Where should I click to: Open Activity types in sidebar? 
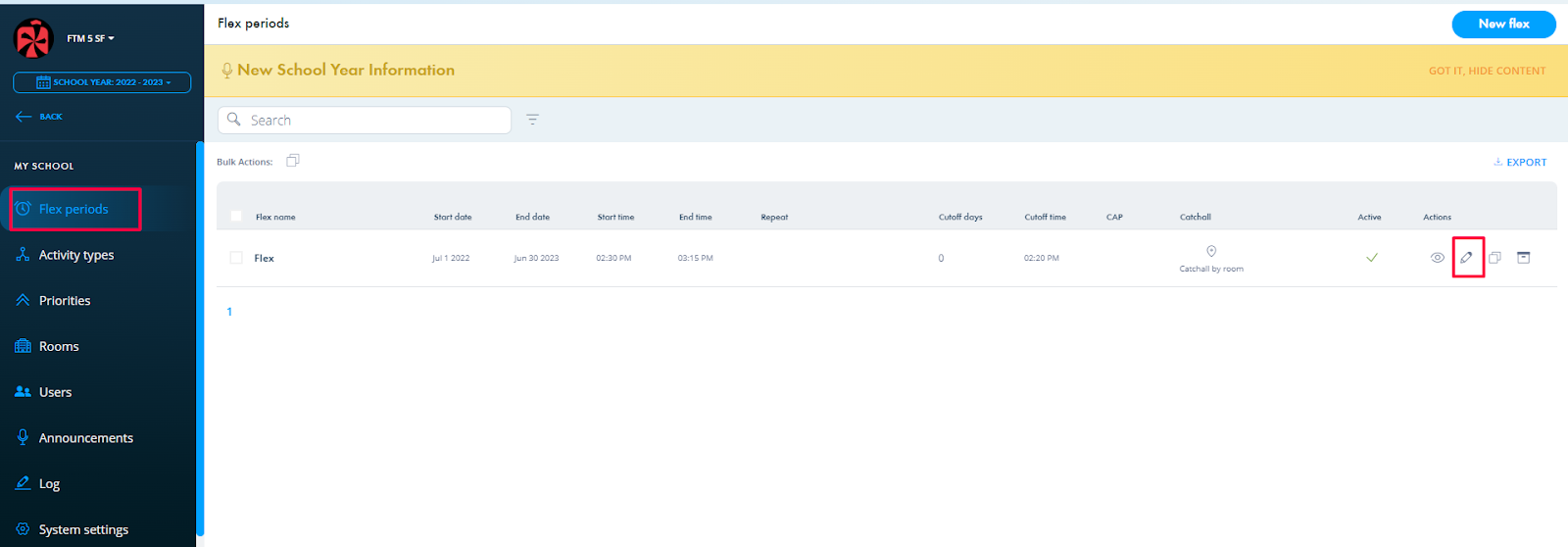(x=76, y=255)
